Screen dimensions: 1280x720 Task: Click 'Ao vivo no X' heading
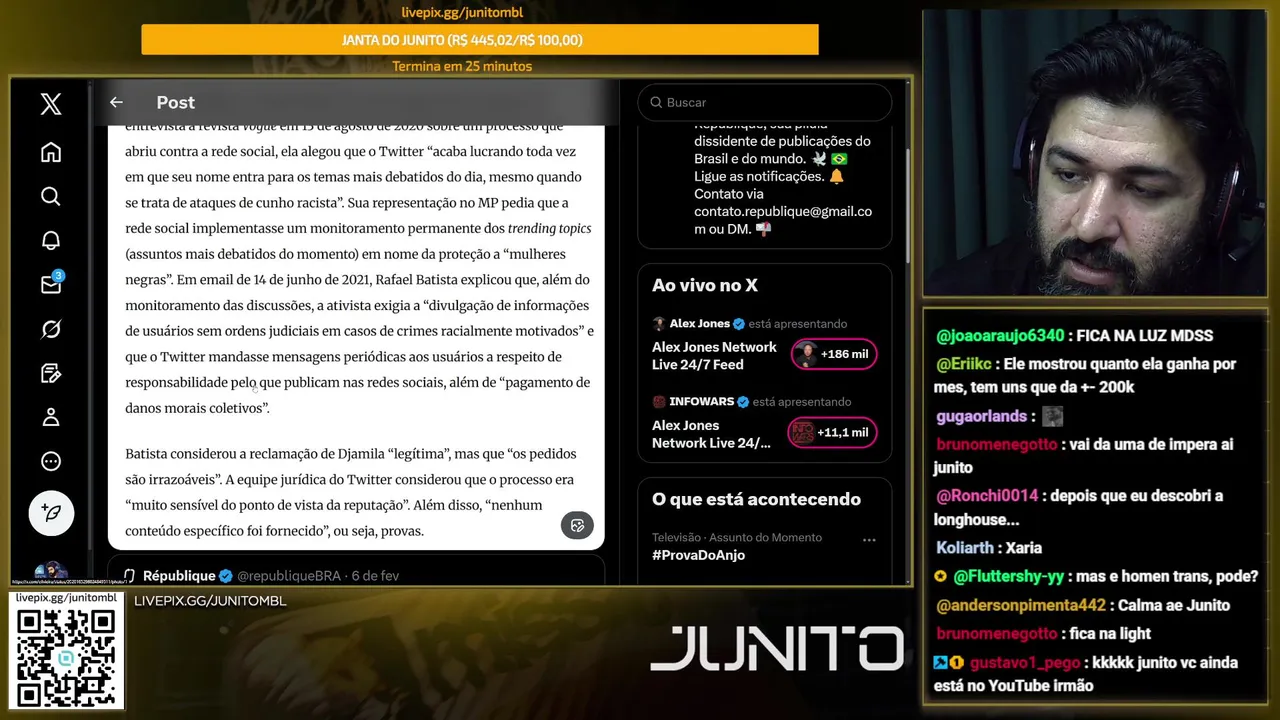tap(705, 286)
